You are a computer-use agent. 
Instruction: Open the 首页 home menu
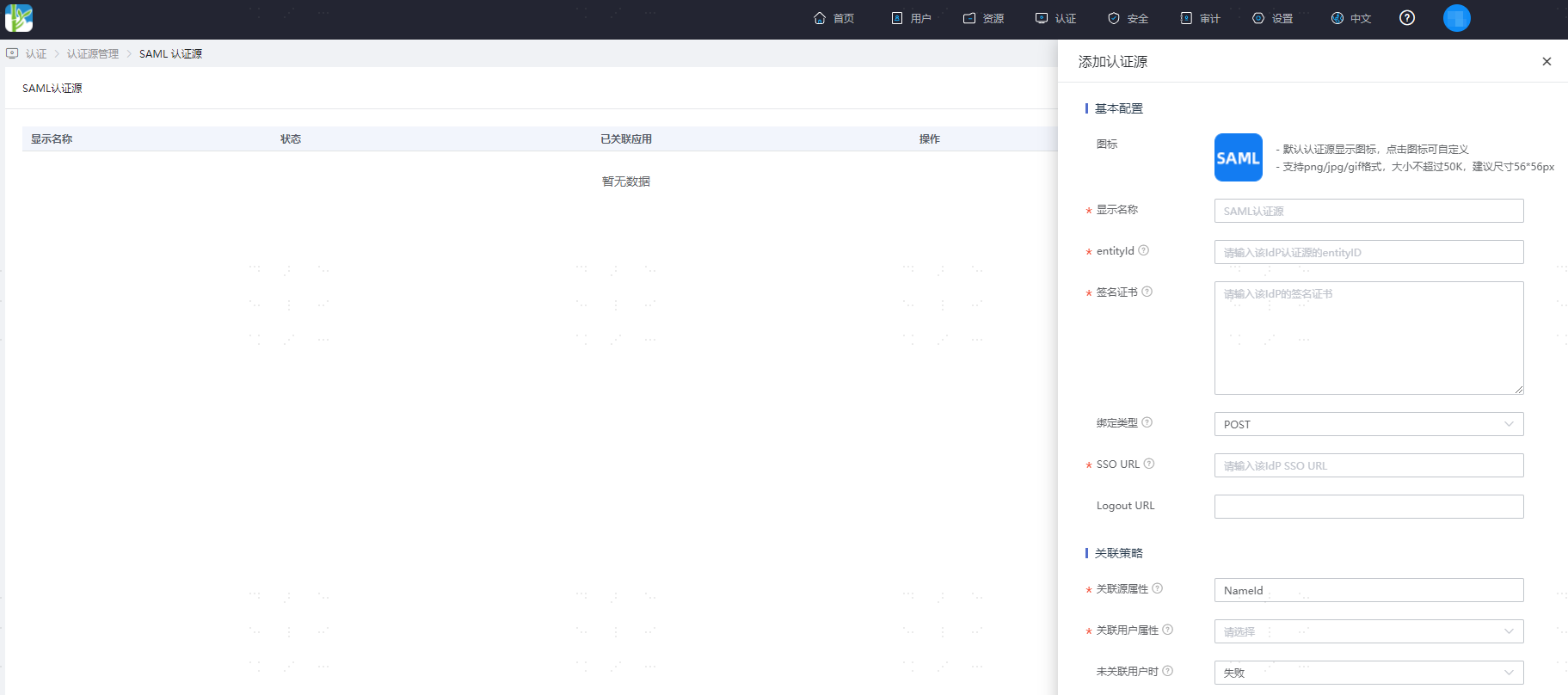[x=833, y=18]
